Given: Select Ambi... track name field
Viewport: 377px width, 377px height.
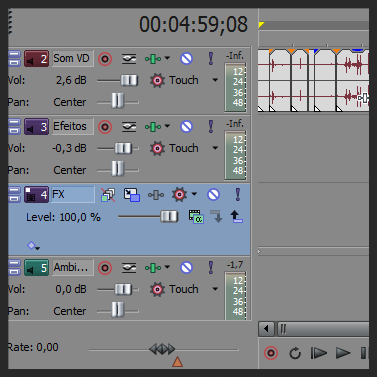Looking at the screenshot, I should tap(72, 268).
